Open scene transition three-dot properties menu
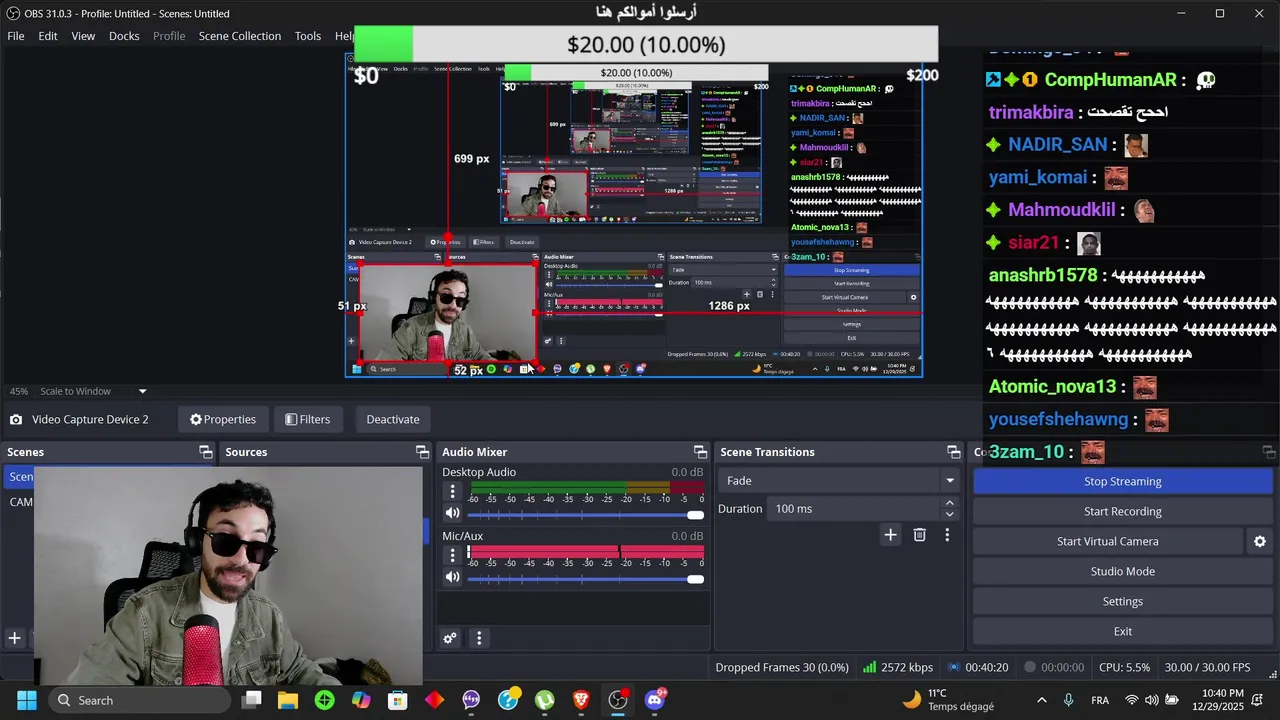The width and height of the screenshot is (1280, 720). [x=947, y=535]
